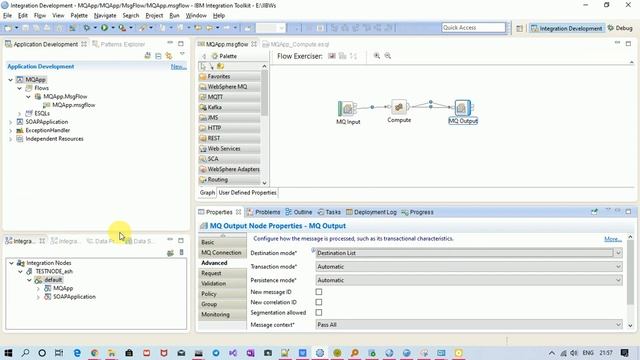This screenshot has height=360, width=640.
Task: Switch to Integration Development perspective
Action: point(567,28)
